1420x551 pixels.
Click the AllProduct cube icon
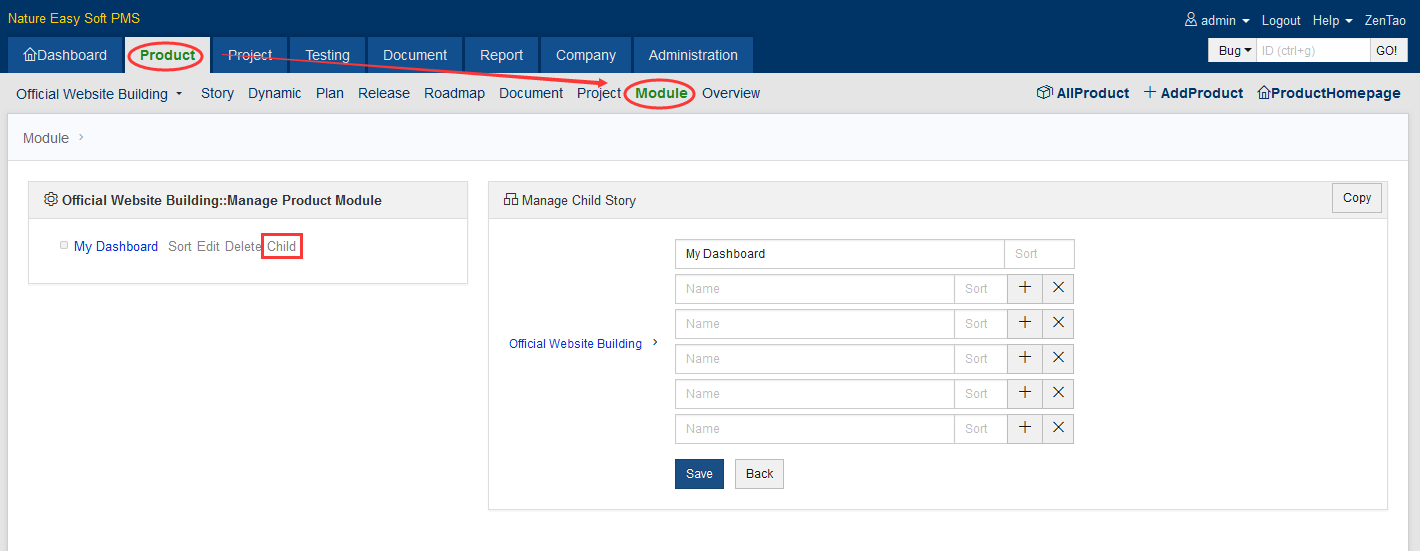coord(1045,93)
